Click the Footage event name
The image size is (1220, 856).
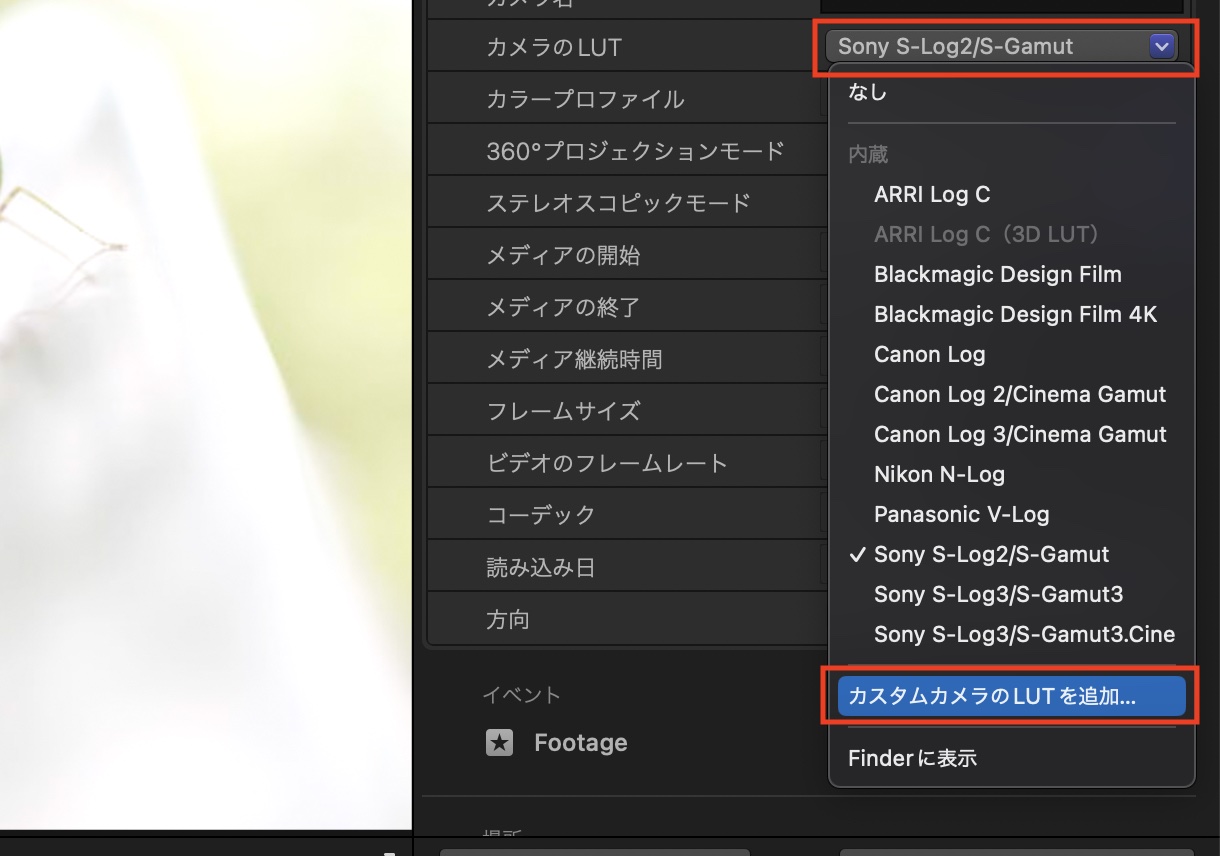(581, 743)
